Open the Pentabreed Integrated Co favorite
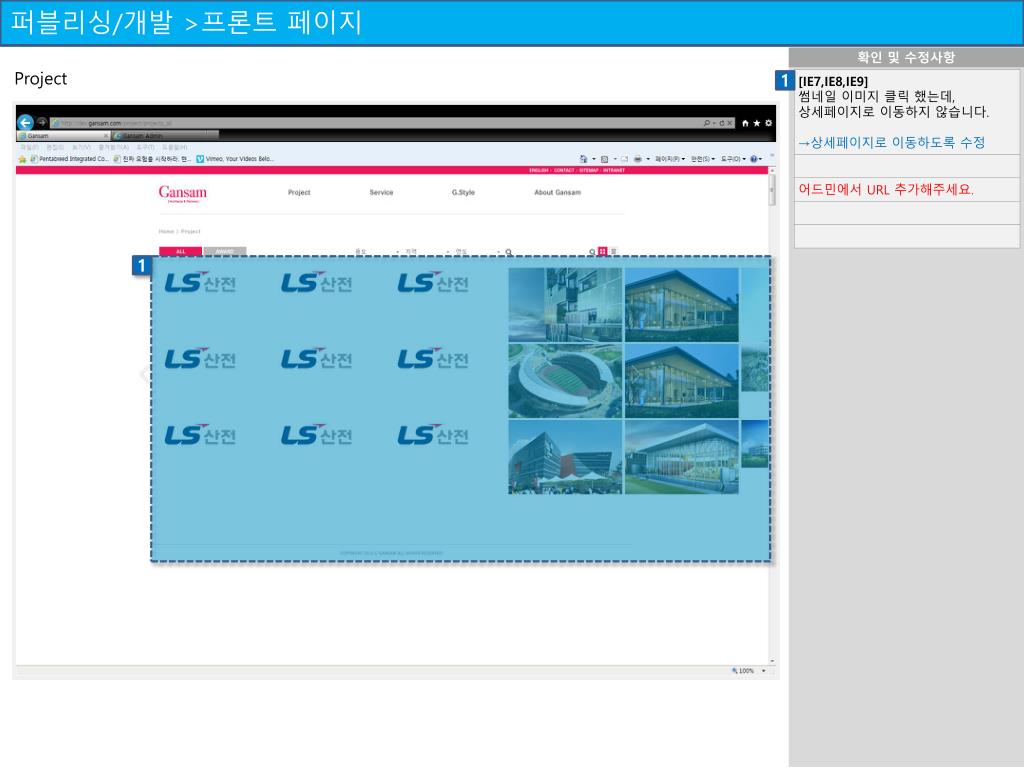 pos(69,159)
